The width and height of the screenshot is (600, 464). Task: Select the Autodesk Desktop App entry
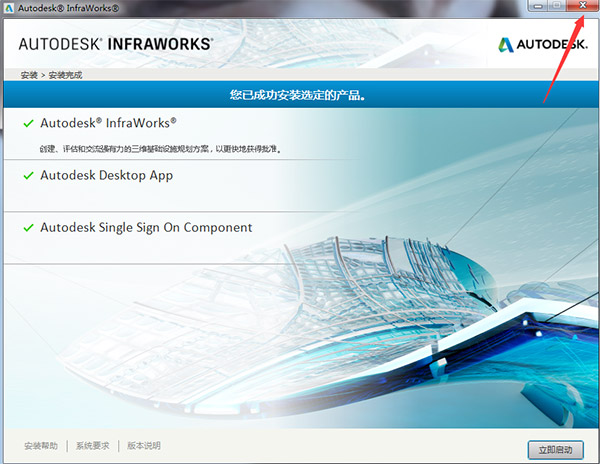(107, 175)
